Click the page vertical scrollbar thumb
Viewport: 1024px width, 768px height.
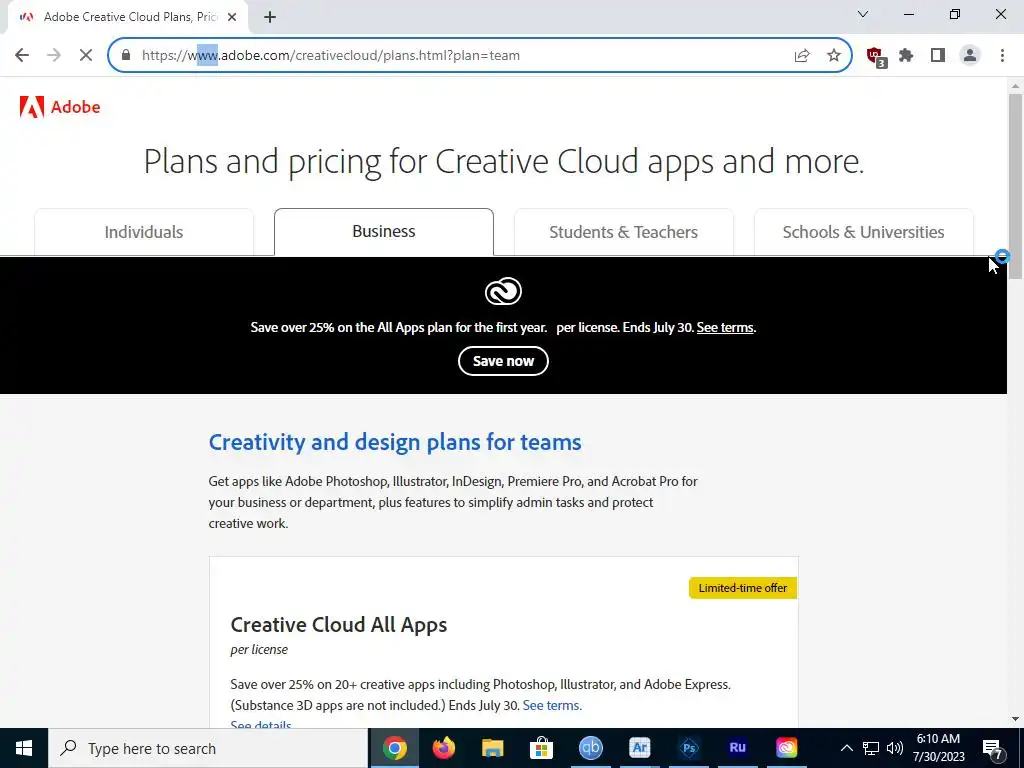pos(1015,186)
